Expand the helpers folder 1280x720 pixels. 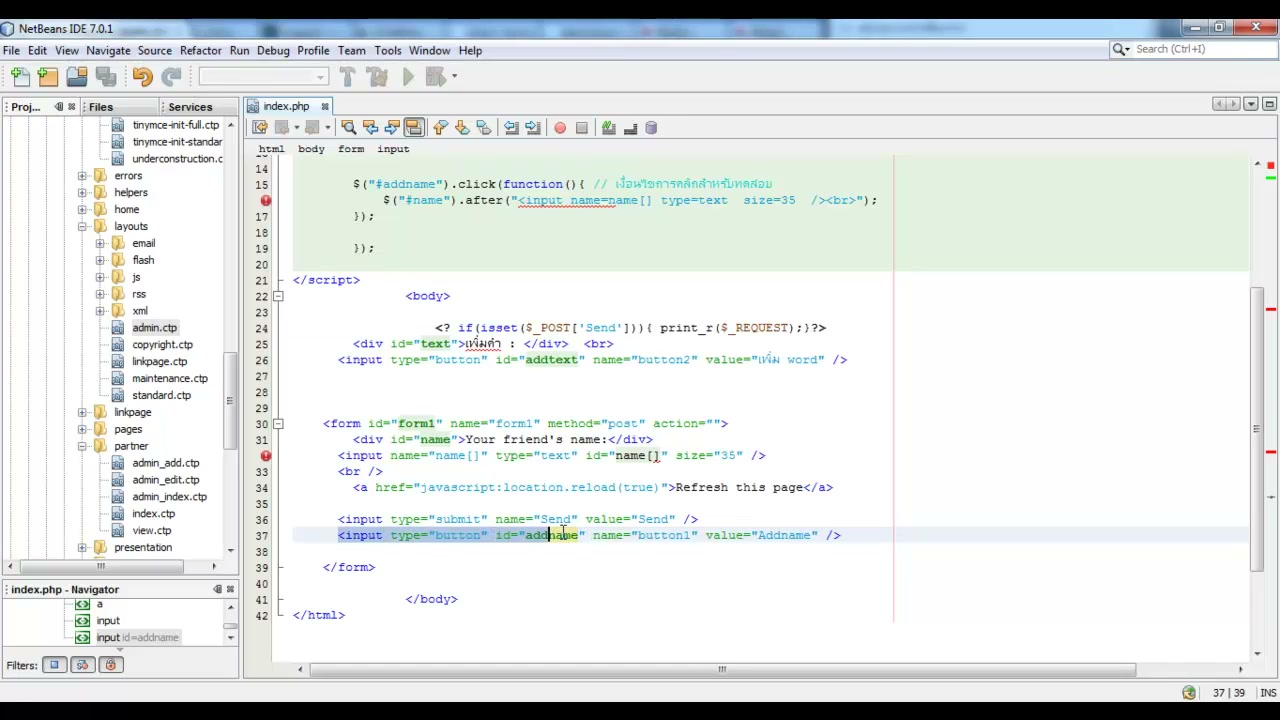tap(82, 193)
